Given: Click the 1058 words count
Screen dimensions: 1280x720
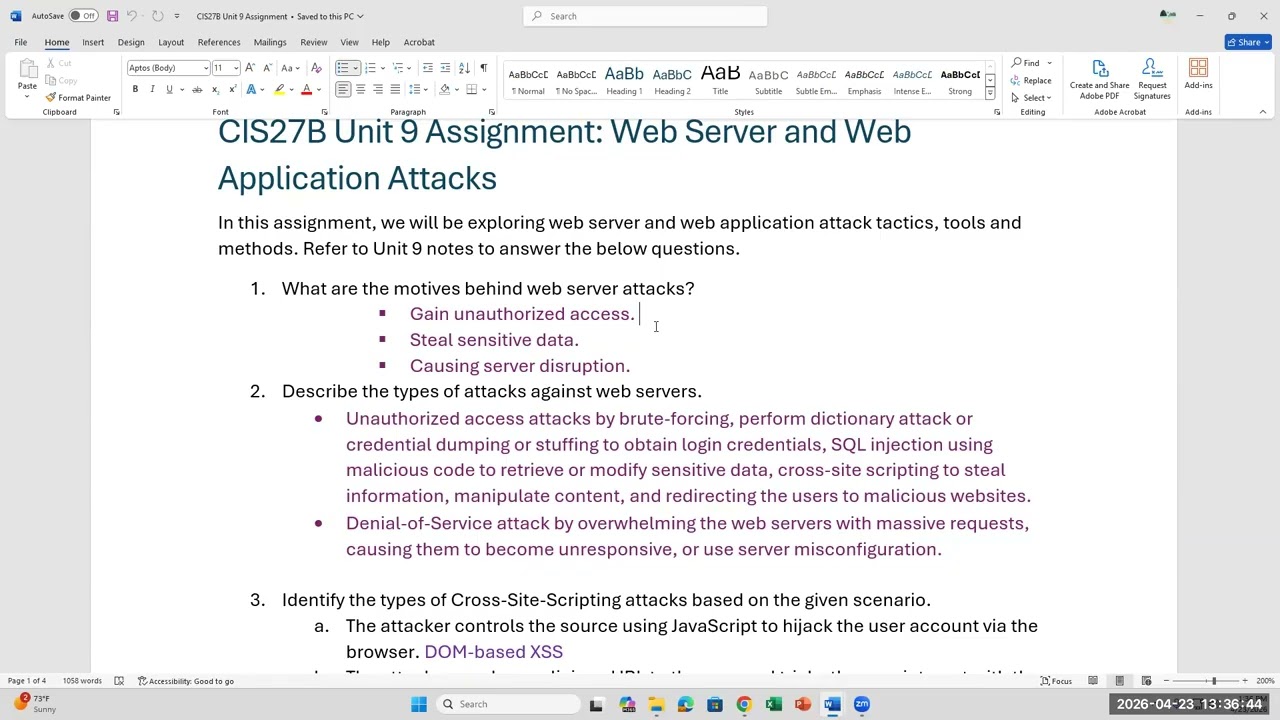Looking at the screenshot, I should (x=82, y=681).
